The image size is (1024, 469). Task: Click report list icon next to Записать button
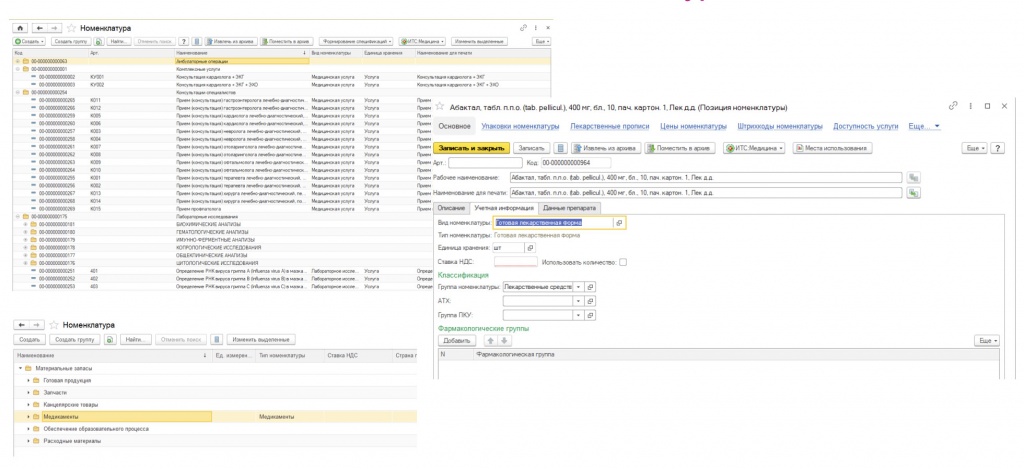[561, 148]
